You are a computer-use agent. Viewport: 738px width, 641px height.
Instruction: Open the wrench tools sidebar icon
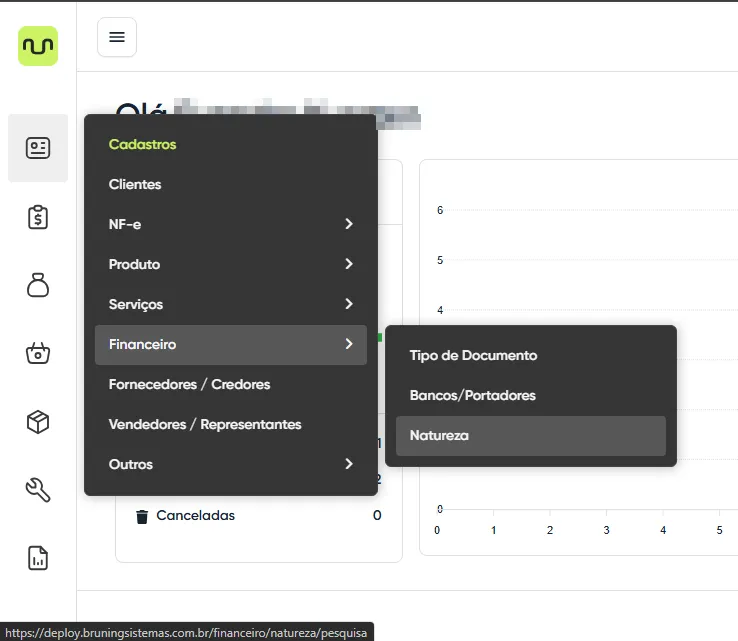(38, 490)
